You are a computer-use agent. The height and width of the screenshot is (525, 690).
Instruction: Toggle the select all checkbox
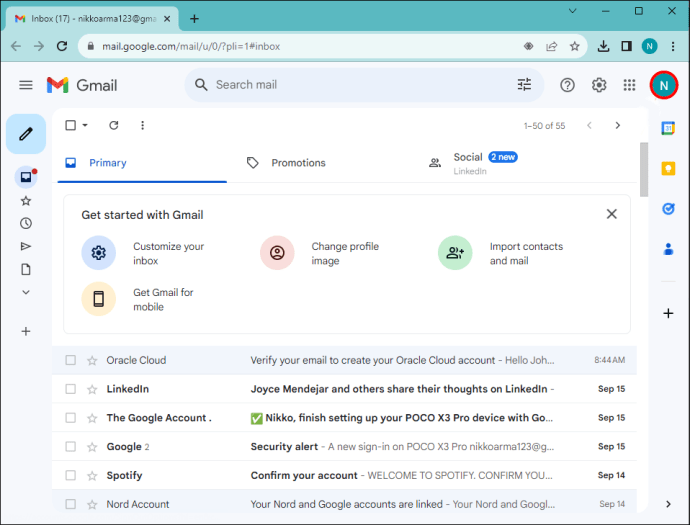(x=70, y=125)
